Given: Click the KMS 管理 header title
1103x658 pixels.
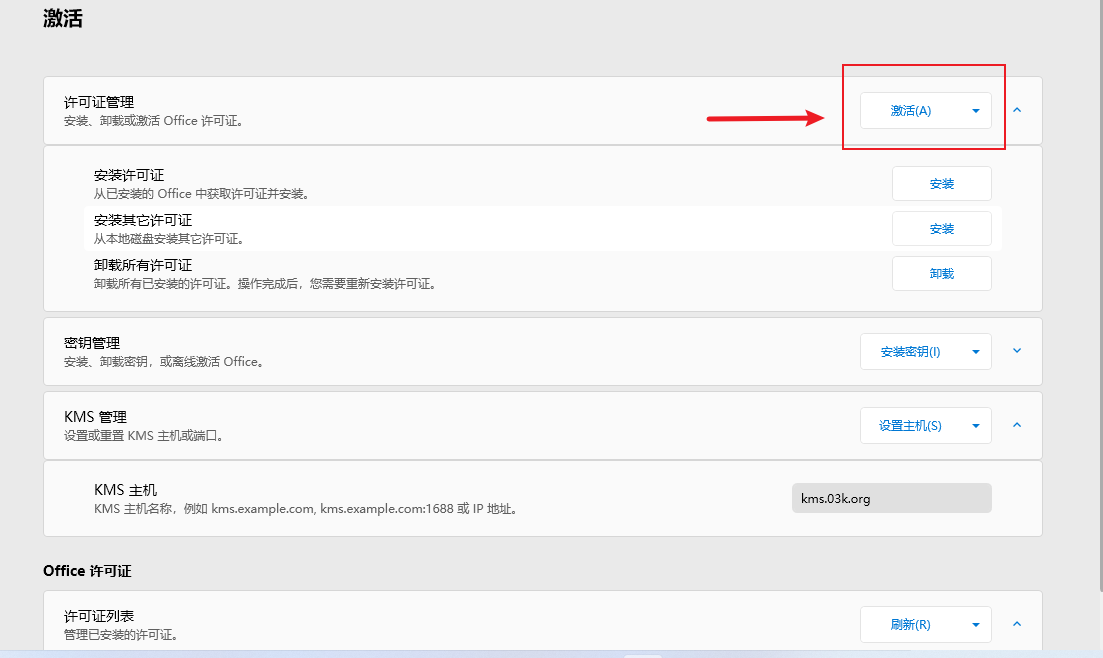Looking at the screenshot, I should [x=95, y=417].
